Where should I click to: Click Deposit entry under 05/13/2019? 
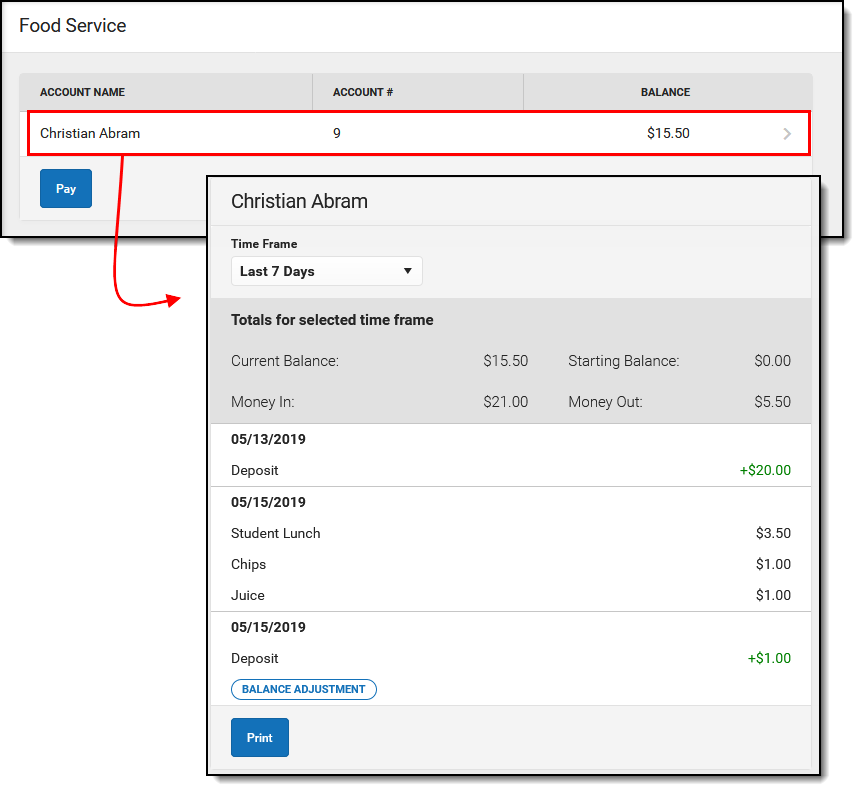pyautogui.click(x=254, y=470)
